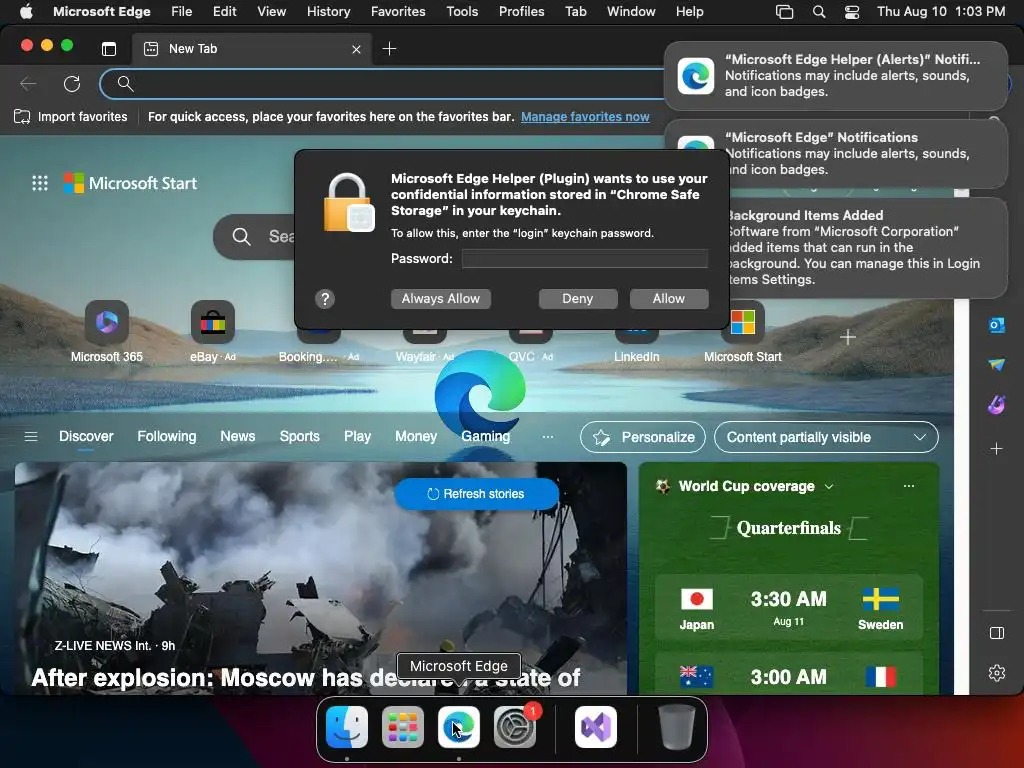Select the Money feed tab

point(416,436)
